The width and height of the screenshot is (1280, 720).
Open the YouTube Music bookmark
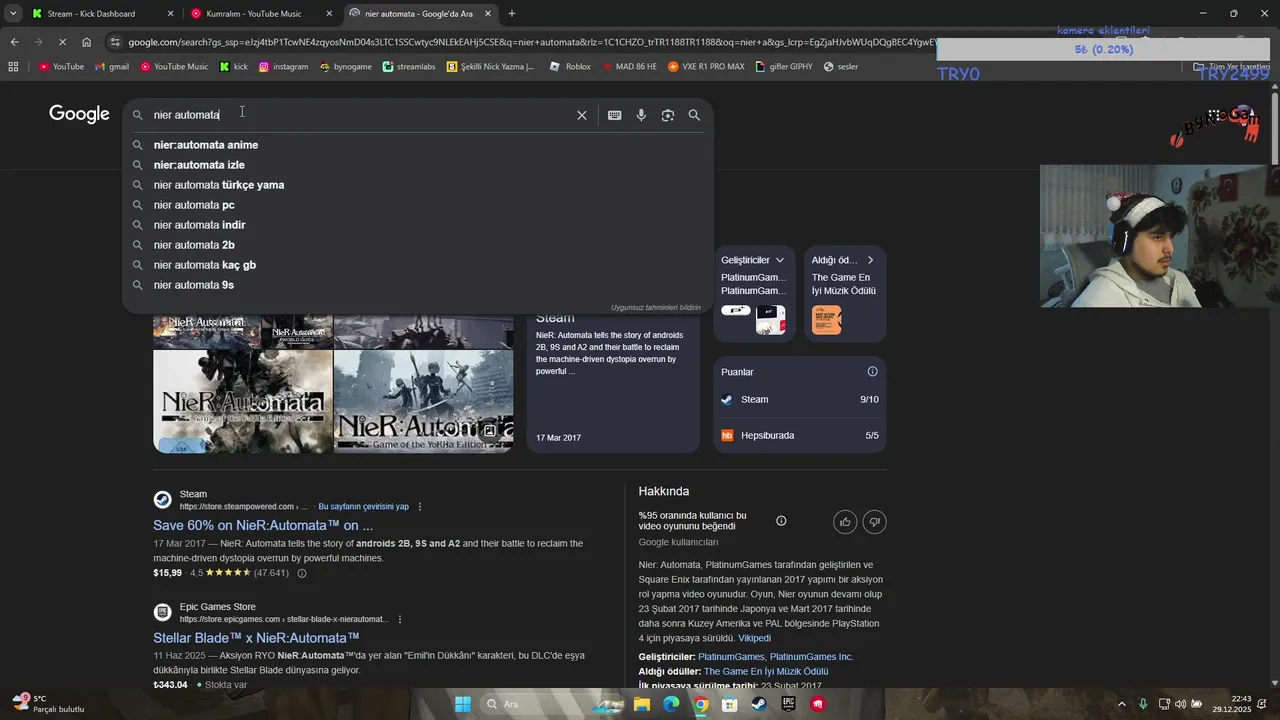tap(174, 67)
